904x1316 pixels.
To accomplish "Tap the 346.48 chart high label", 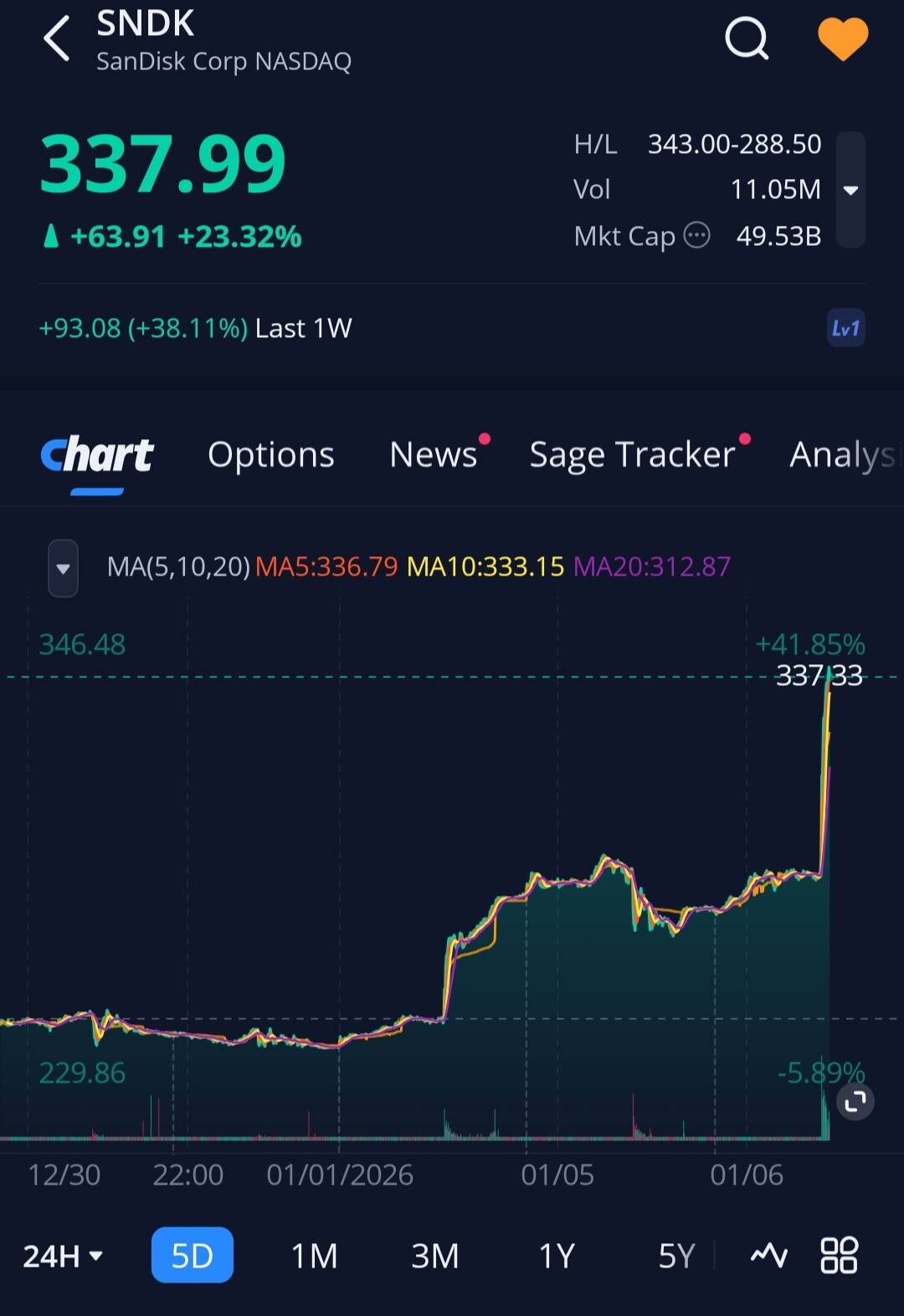I will pyautogui.click(x=82, y=644).
